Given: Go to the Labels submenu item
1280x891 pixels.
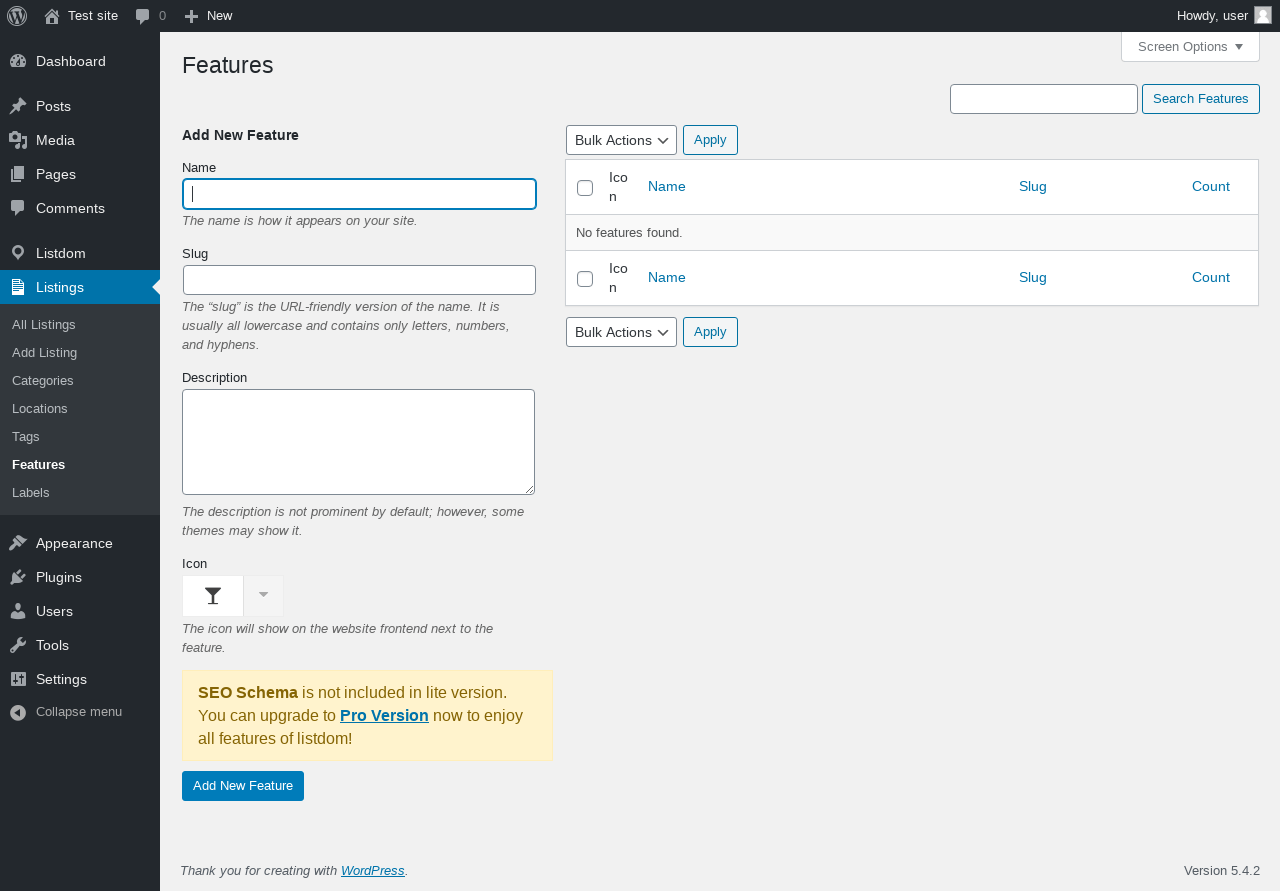Looking at the screenshot, I should click(x=31, y=493).
